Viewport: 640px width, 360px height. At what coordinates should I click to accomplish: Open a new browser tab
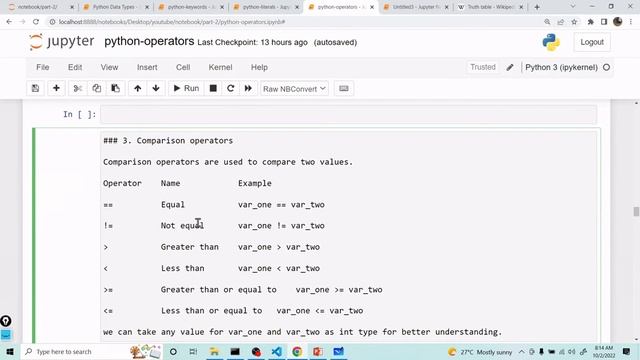point(537,7)
